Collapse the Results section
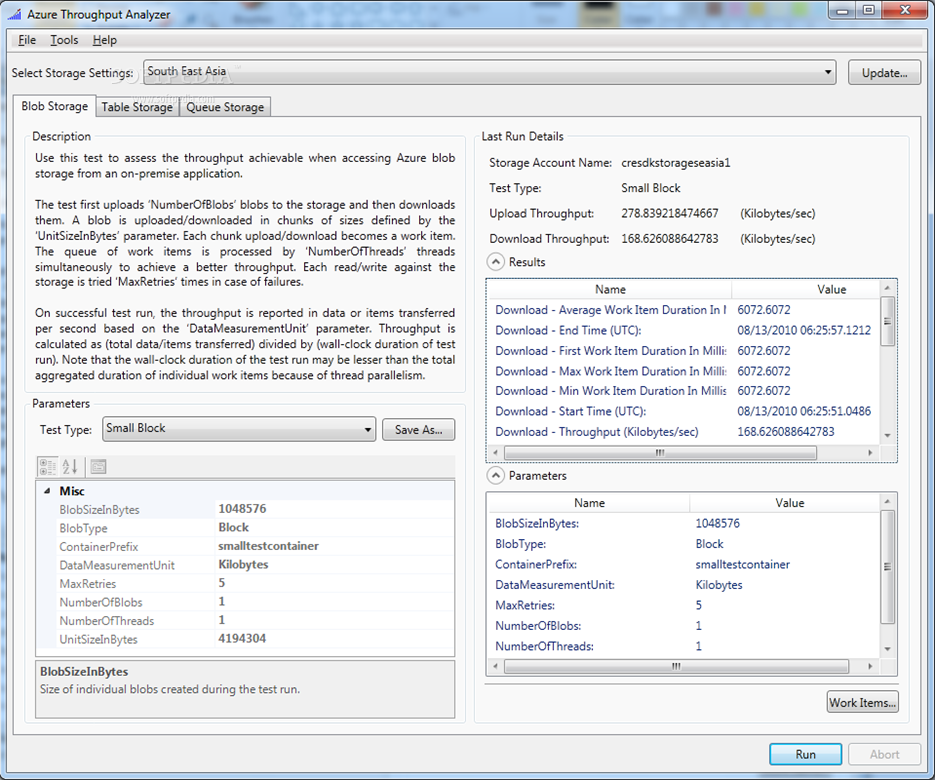The height and width of the screenshot is (781, 935). click(496, 262)
